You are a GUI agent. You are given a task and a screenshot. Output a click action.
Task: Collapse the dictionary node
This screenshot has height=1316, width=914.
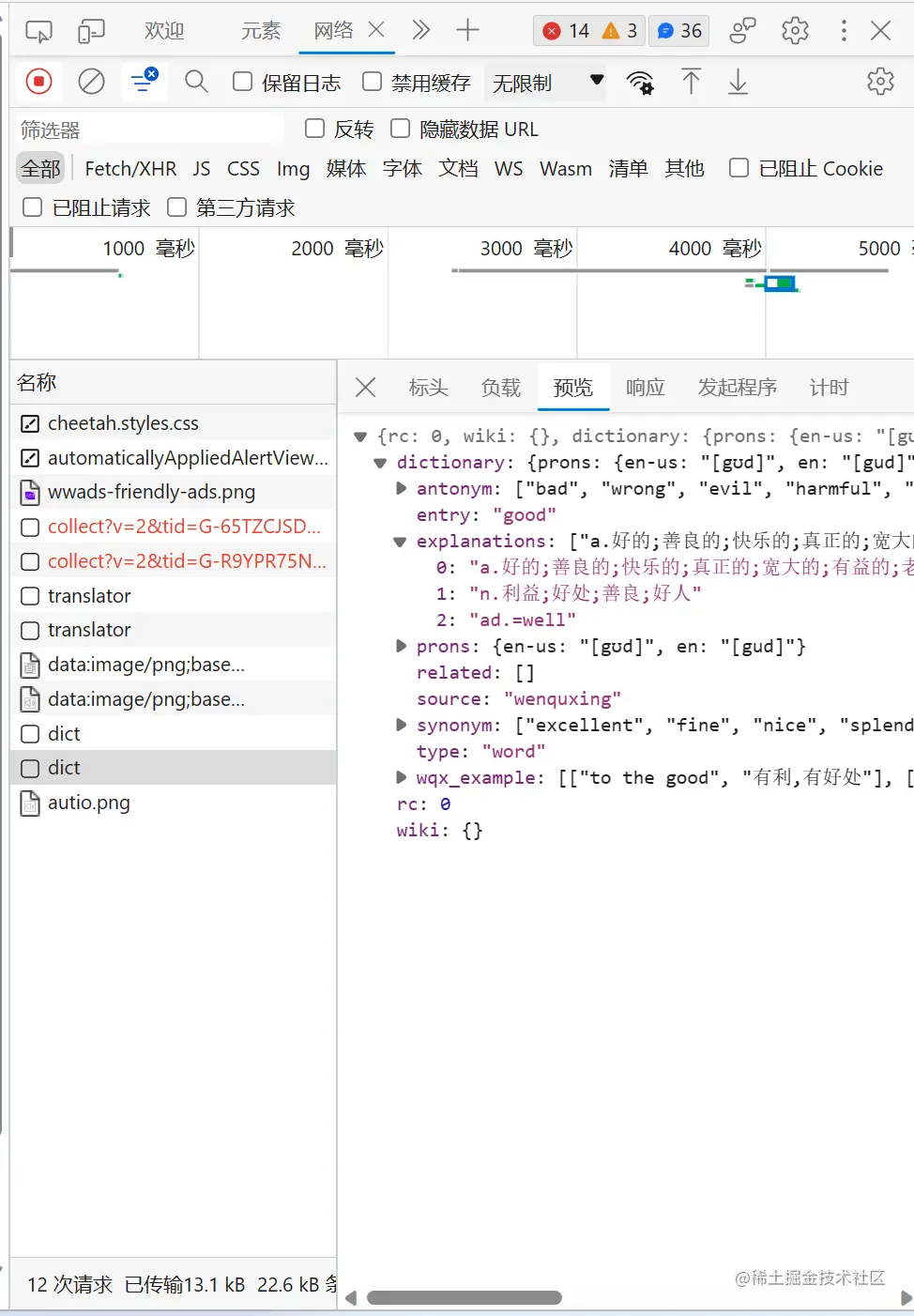(x=380, y=463)
